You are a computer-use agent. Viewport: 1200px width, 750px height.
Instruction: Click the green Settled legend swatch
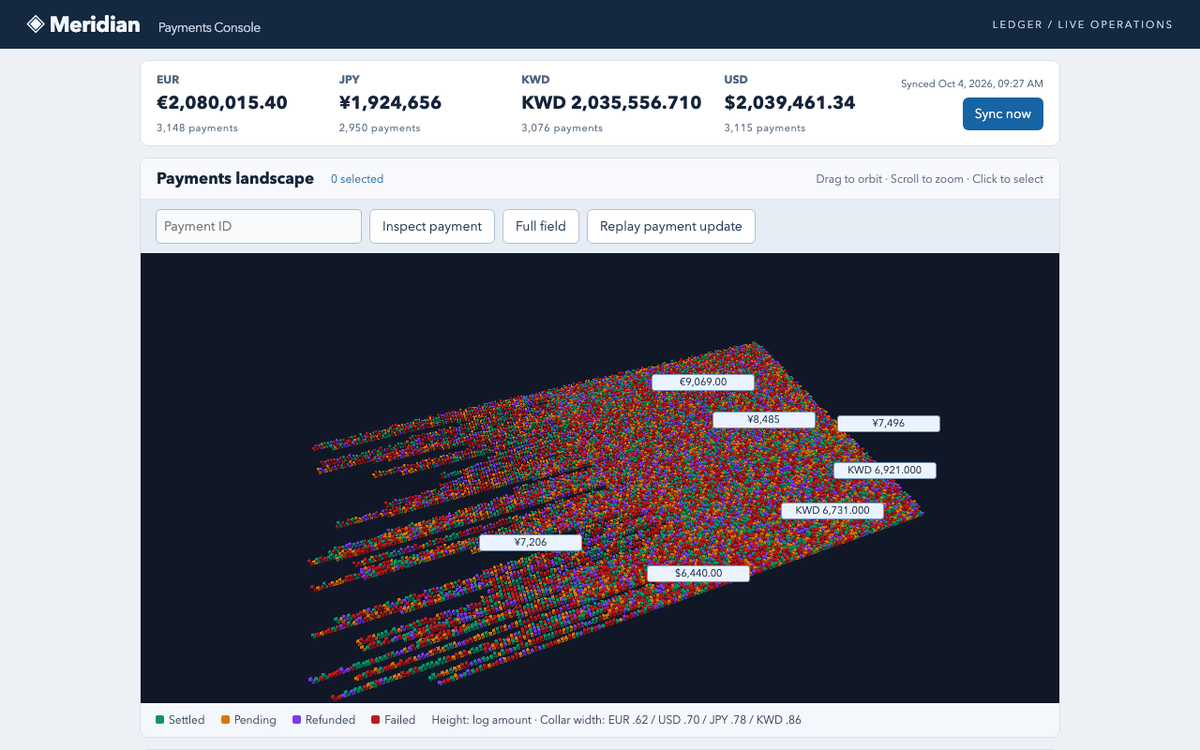(x=160, y=719)
